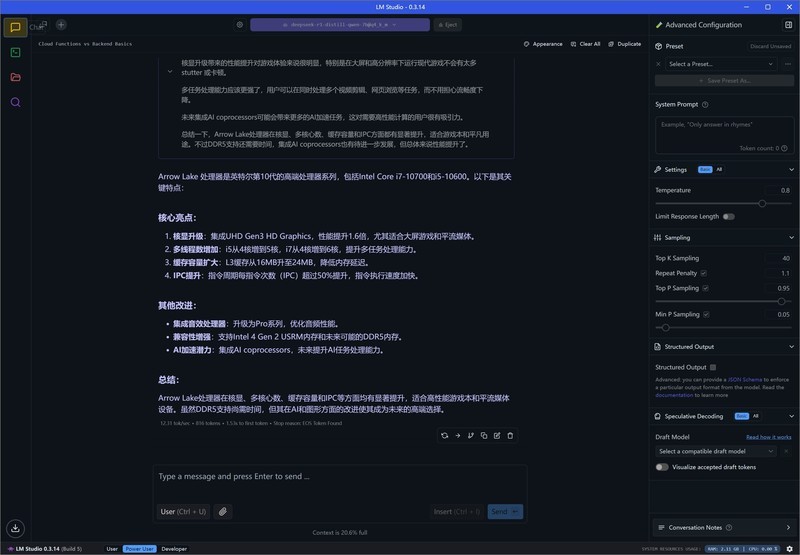Screen dimensions: 800x555
Task: Click the Top K Sampling value field
Action: (x=778, y=258)
